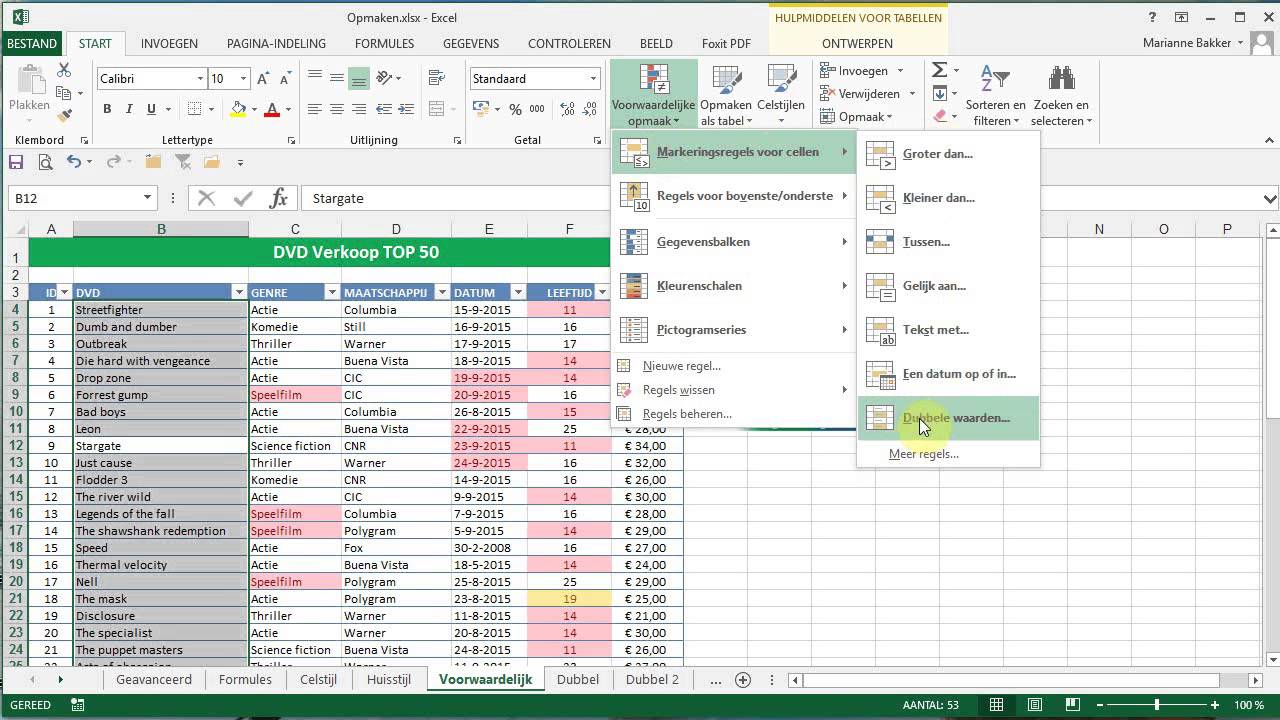Click Meer regels link
Screen dimensions: 1280x720
point(923,454)
